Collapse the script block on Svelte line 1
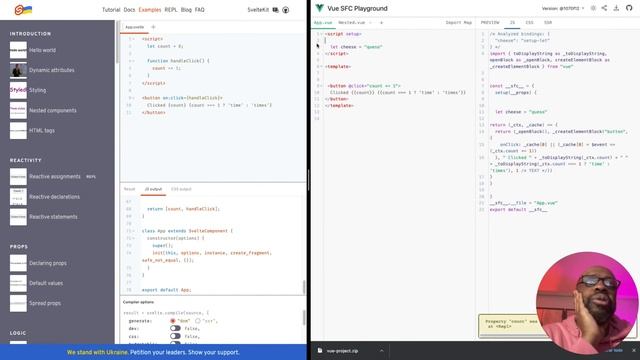Screen dimensions: 640x360 click(134, 39)
